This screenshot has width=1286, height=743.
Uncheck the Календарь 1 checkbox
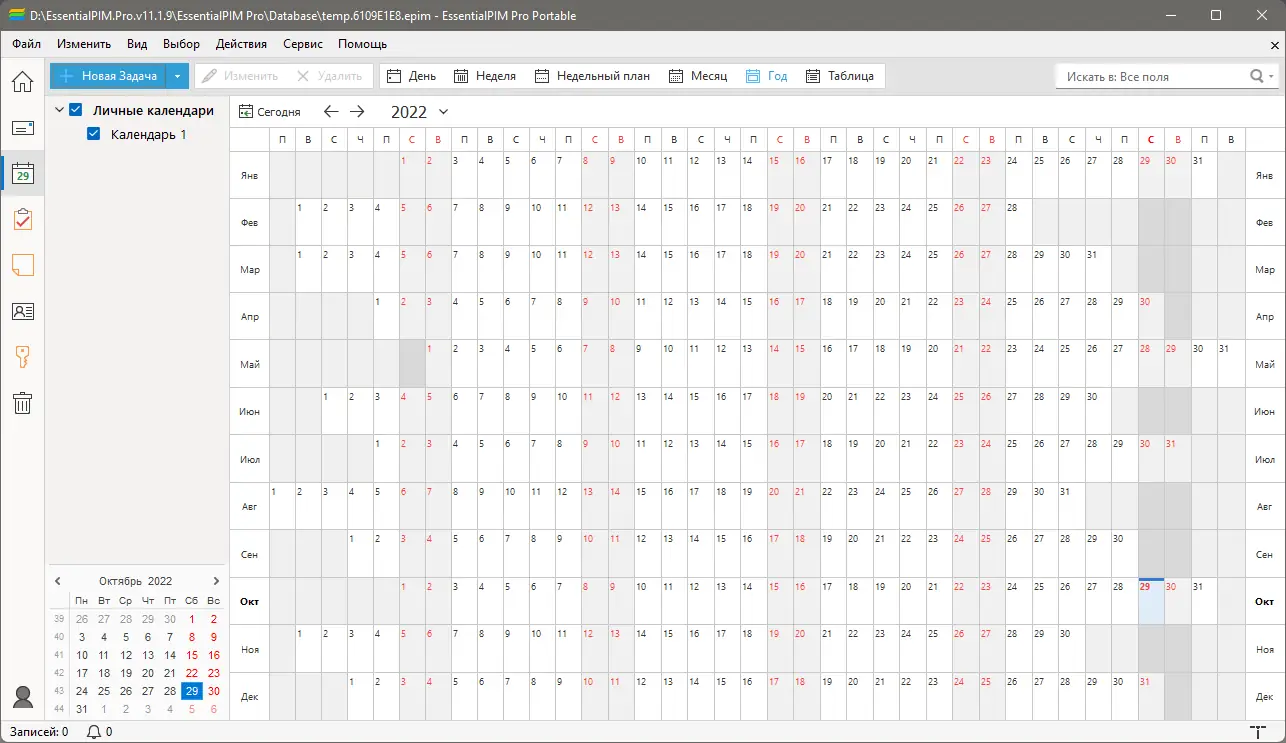pyautogui.click(x=94, y=134)
